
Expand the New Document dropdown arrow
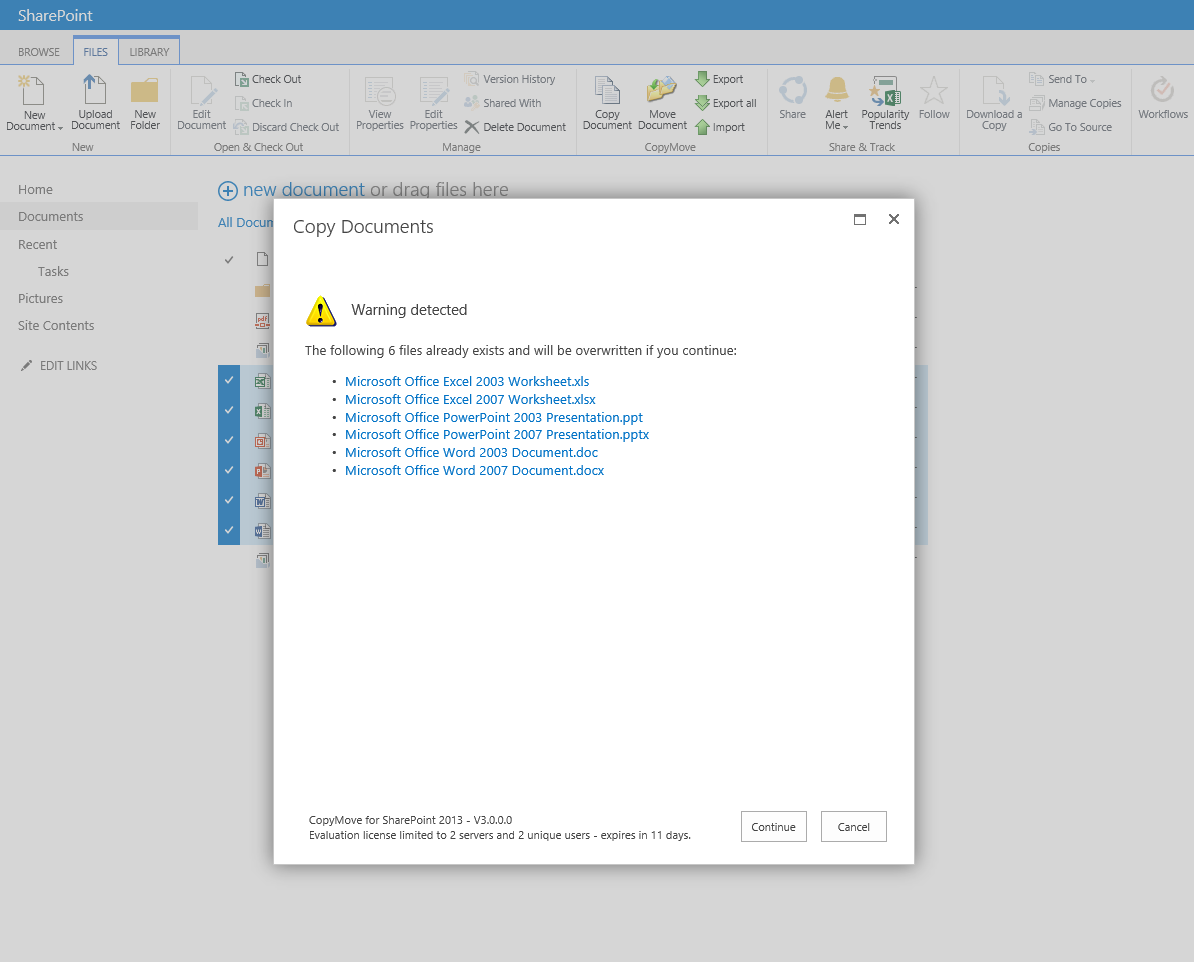[x=60, y=128]
